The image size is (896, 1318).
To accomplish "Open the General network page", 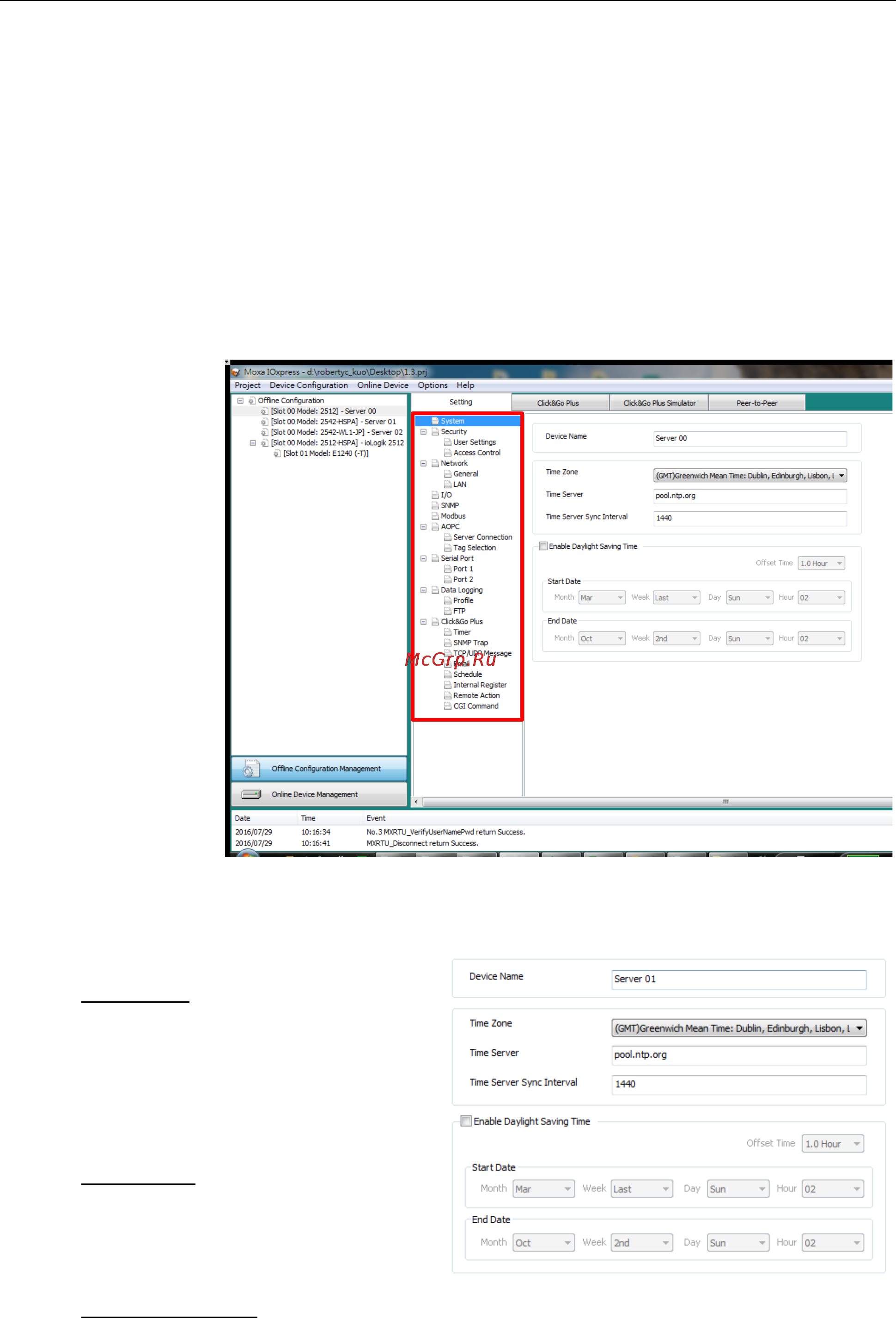I will [465, 473].
